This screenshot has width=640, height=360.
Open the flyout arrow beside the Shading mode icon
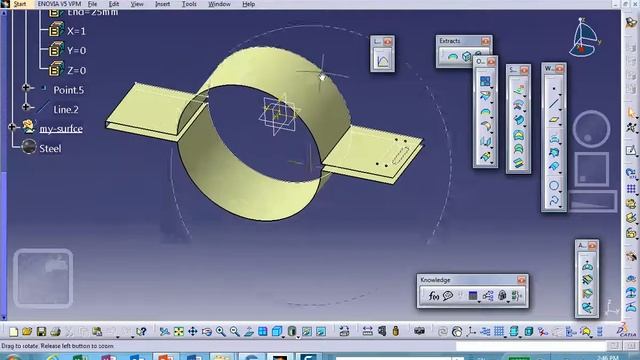[298, 337]
